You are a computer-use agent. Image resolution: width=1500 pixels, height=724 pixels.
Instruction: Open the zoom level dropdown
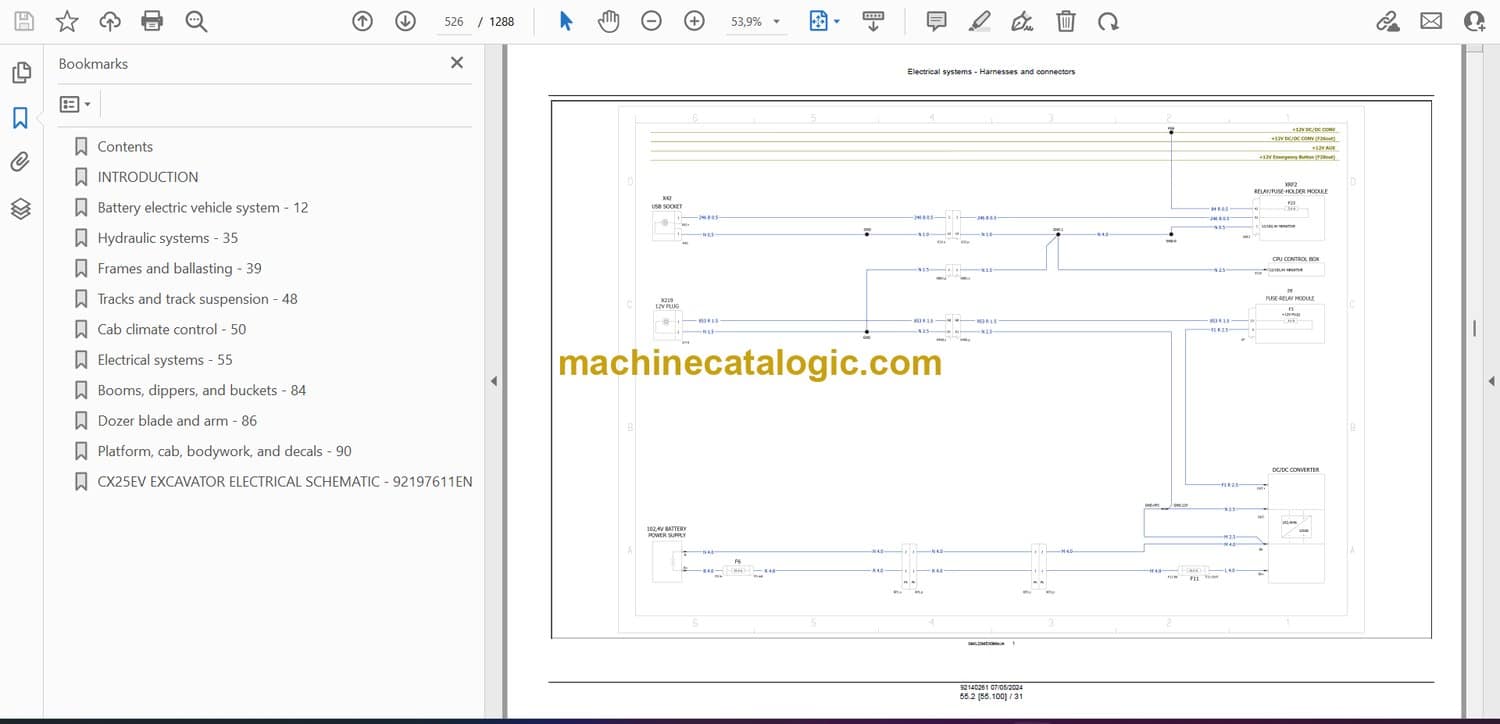tap(776, 21)
